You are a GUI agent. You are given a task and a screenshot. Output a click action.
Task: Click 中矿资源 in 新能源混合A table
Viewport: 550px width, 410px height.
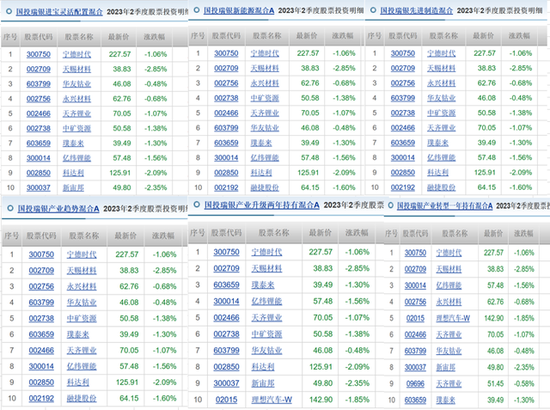click(265, 98)
